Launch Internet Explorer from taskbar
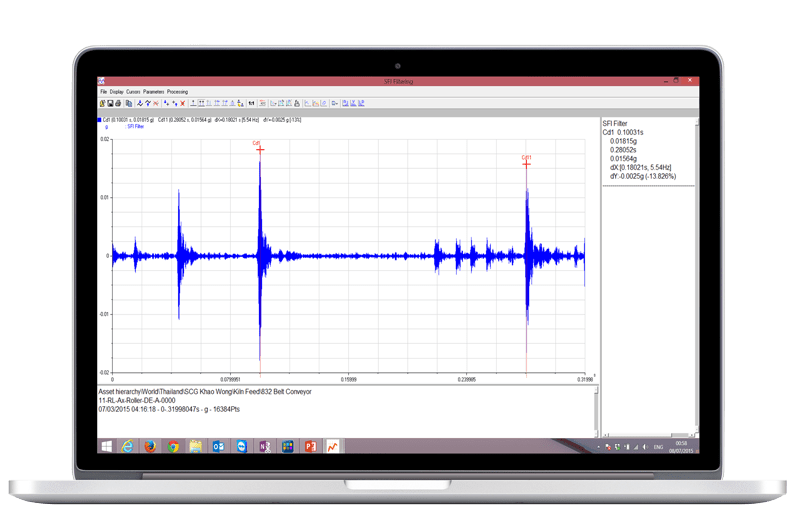The width and height of the screenshot is (795, 530). (x=127, y=446)
